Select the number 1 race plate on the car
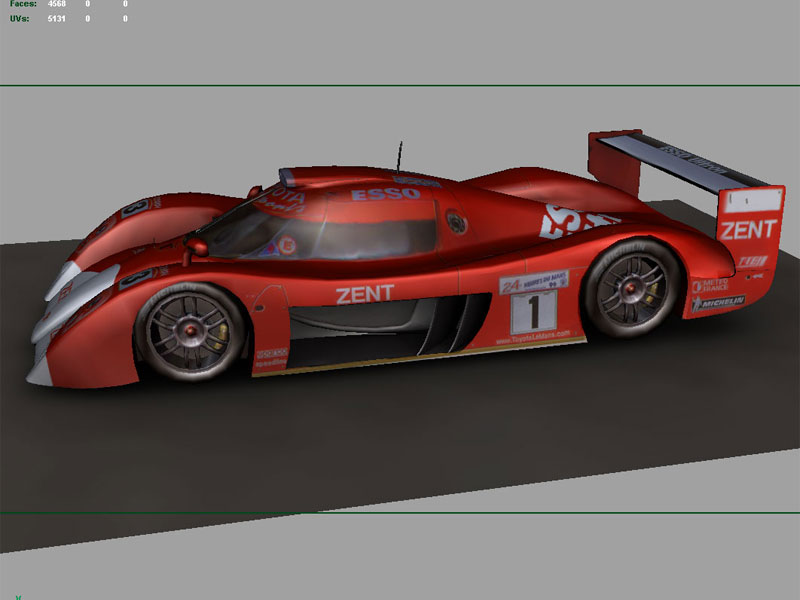The height and width of the screenshot is (600, 800). tap(534, 312)
